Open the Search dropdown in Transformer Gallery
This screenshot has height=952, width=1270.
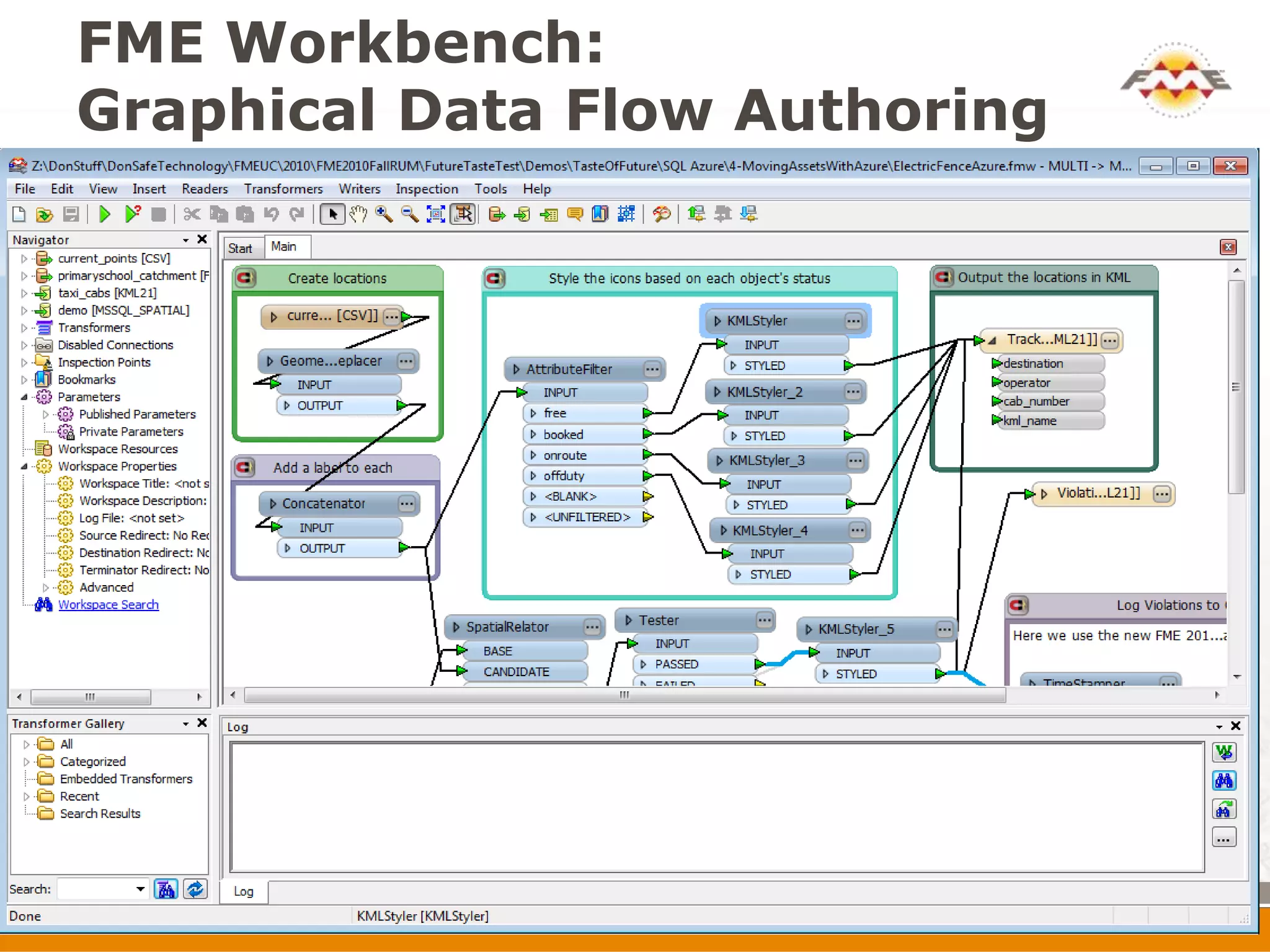[141, 889]
